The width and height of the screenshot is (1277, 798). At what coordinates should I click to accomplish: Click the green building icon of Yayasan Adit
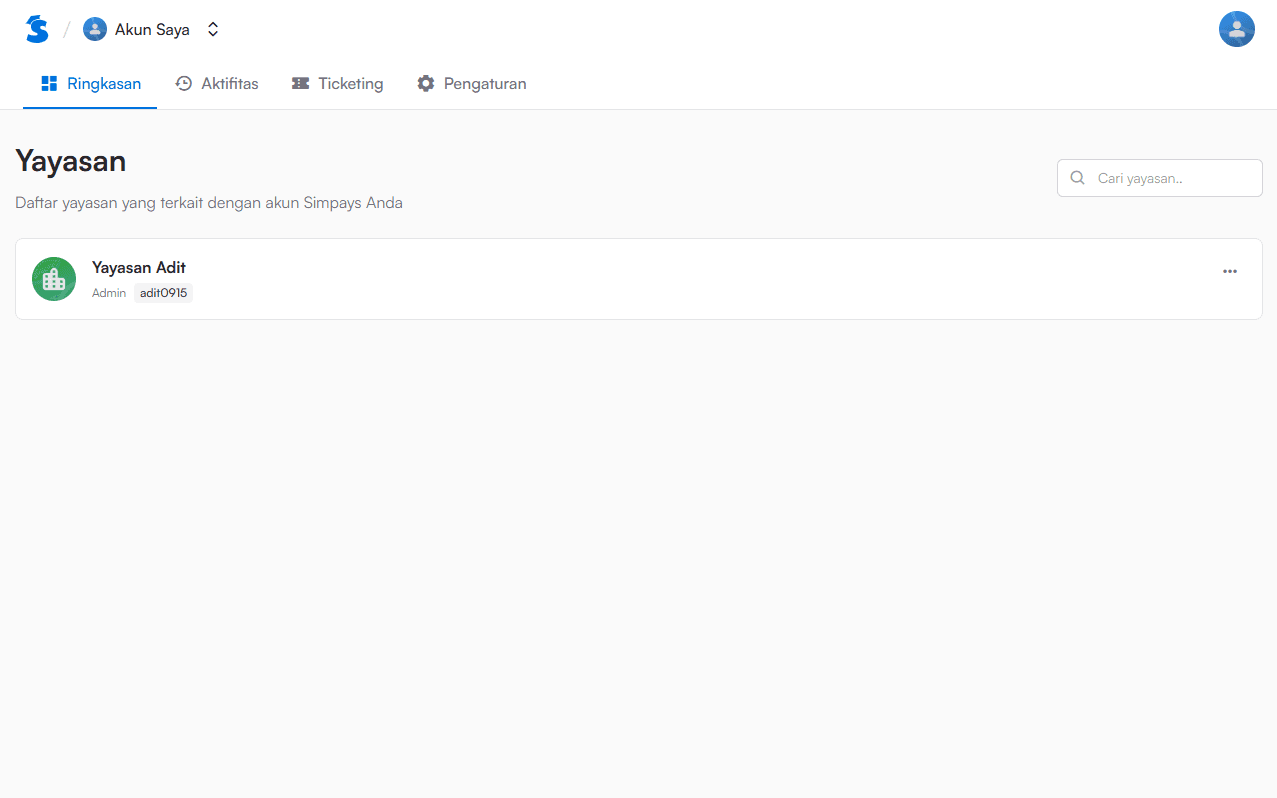click(54, 279)
